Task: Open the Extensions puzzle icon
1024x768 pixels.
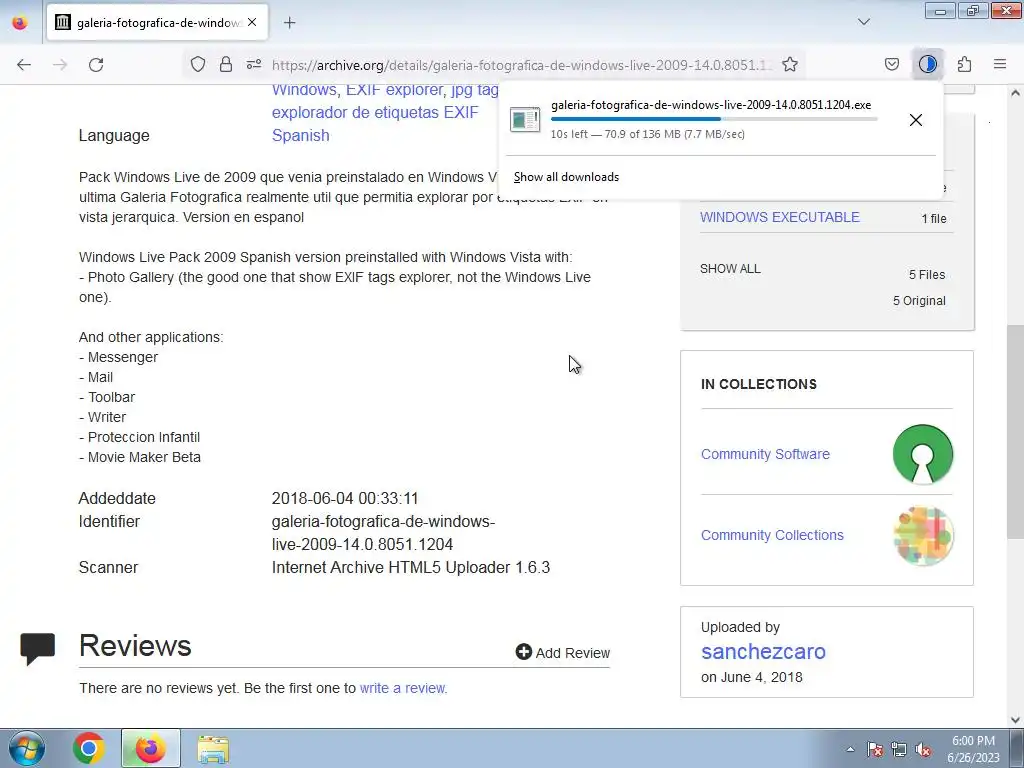Action: coord(964,64)
